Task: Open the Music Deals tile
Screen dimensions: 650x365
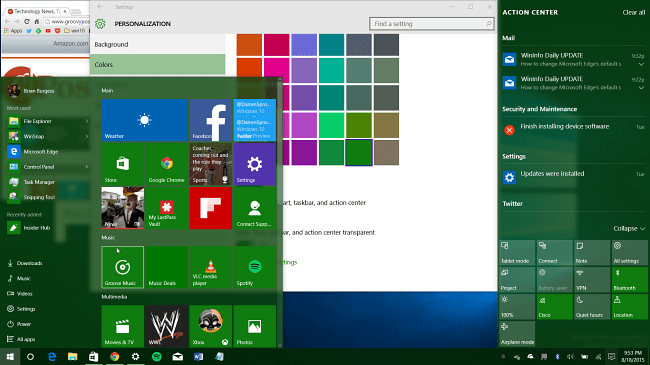Action: coord(167,267)
